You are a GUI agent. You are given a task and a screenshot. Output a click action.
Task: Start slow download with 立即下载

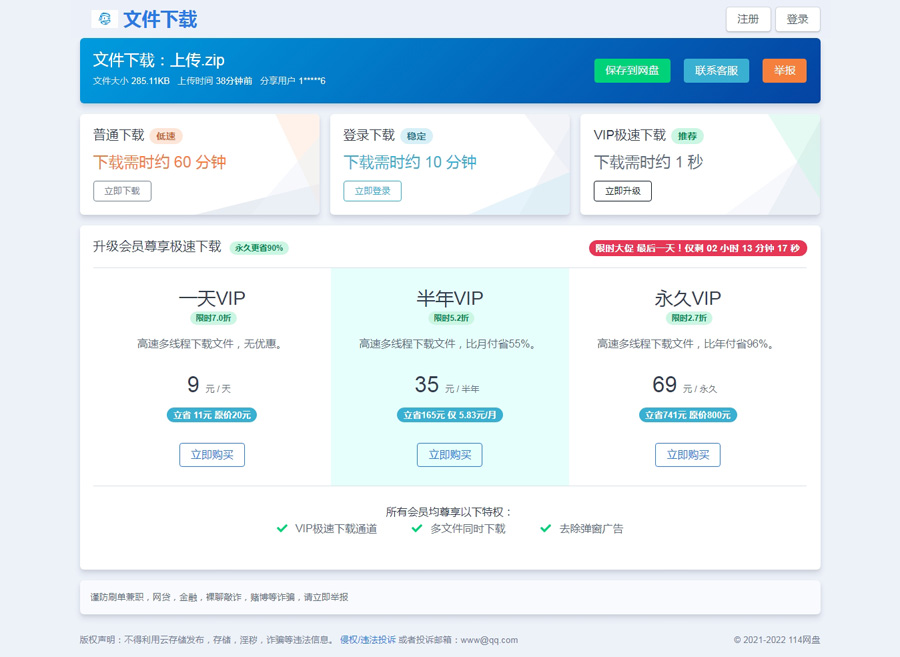122,191
